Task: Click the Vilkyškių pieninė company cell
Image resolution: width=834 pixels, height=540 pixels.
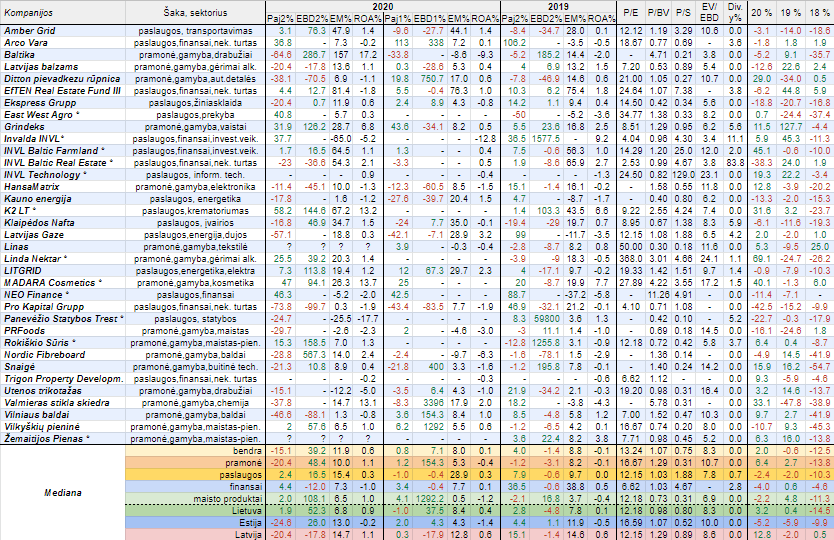Action: [41, 427]
